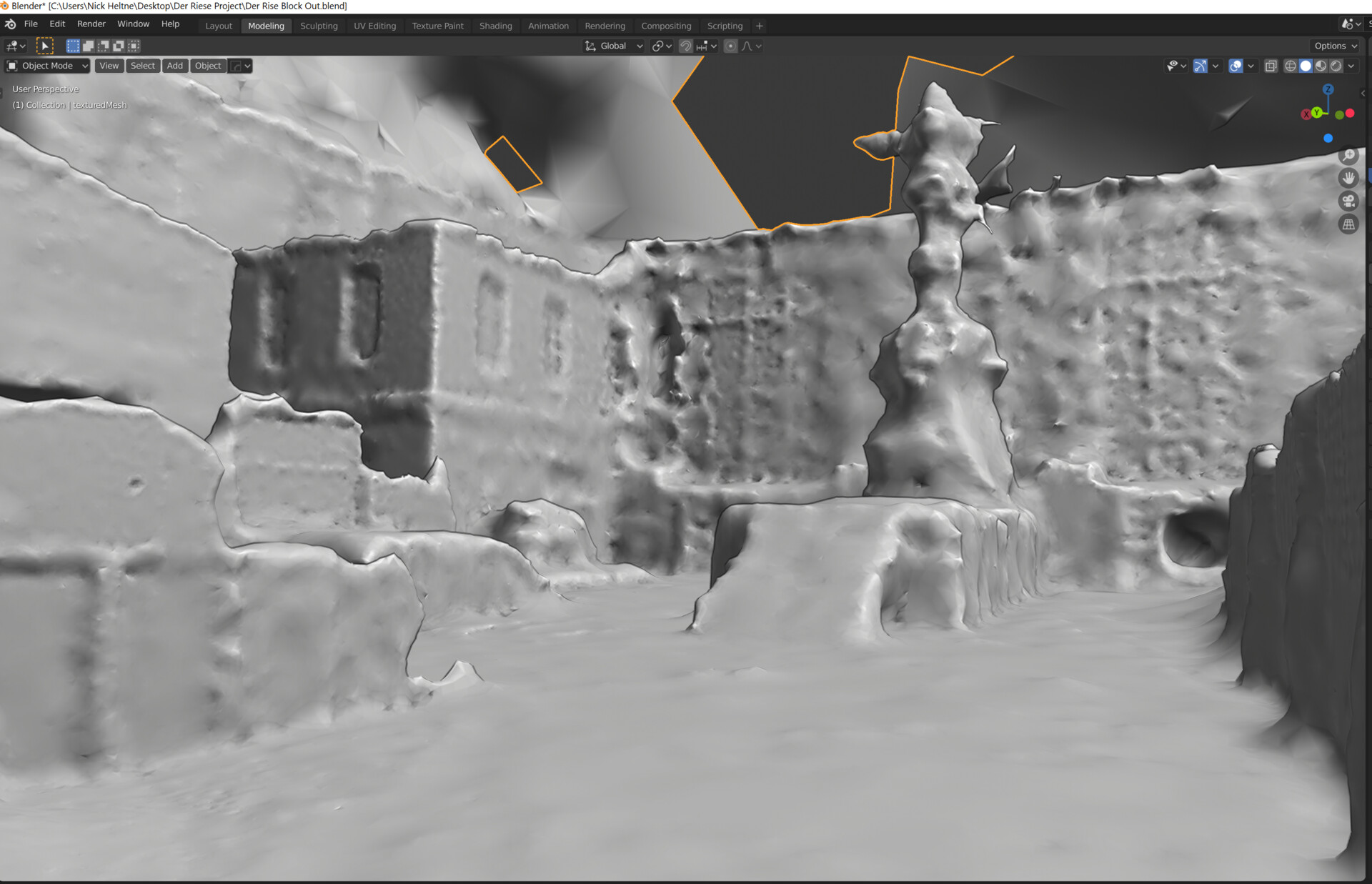The image size is (1372, 884).
Task: Click the camera view icon
Action: (x=1348, y=201)
